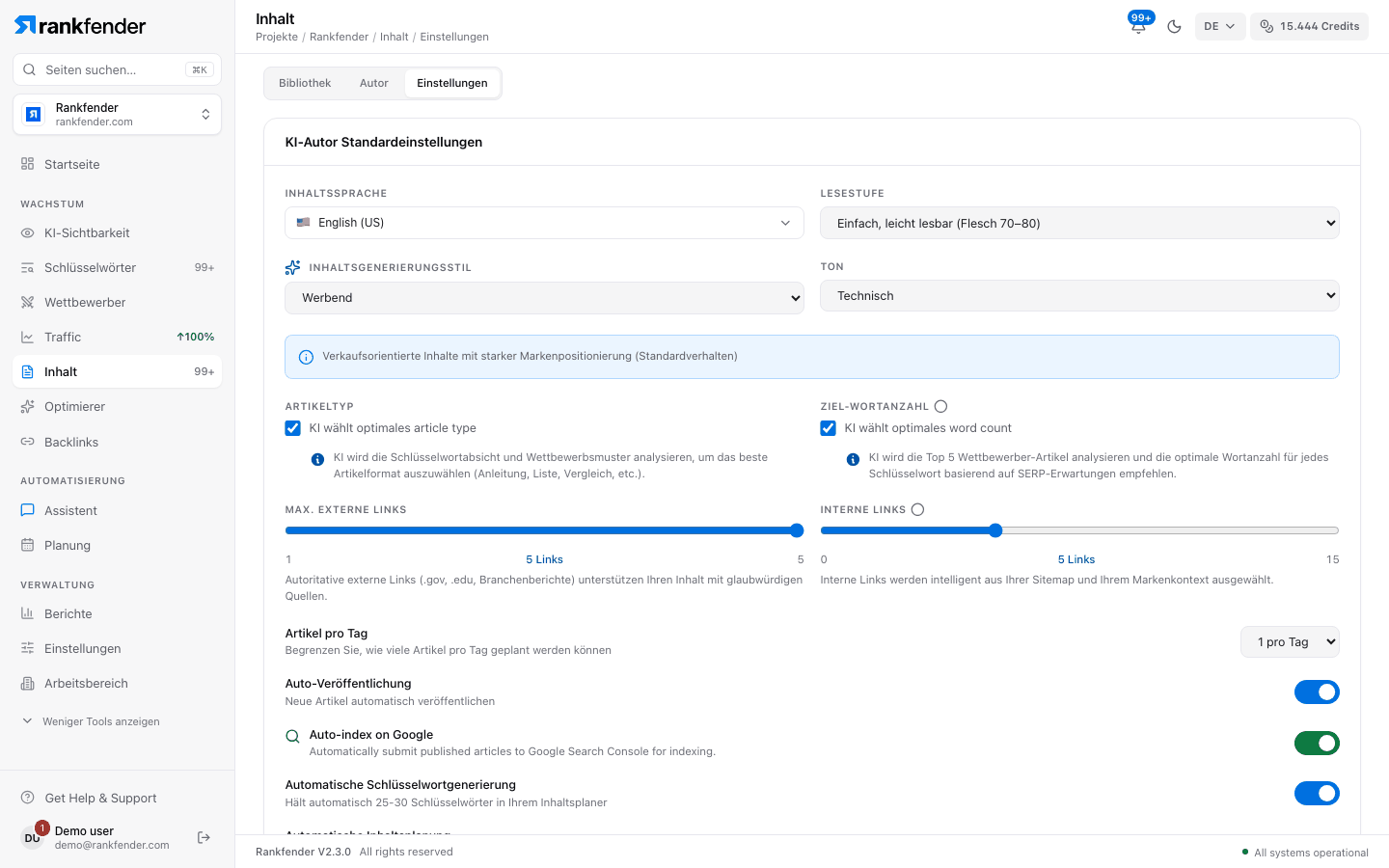Turn off Auto-index on Google switch
The image size is (1389, 868).
point(1317,743)
